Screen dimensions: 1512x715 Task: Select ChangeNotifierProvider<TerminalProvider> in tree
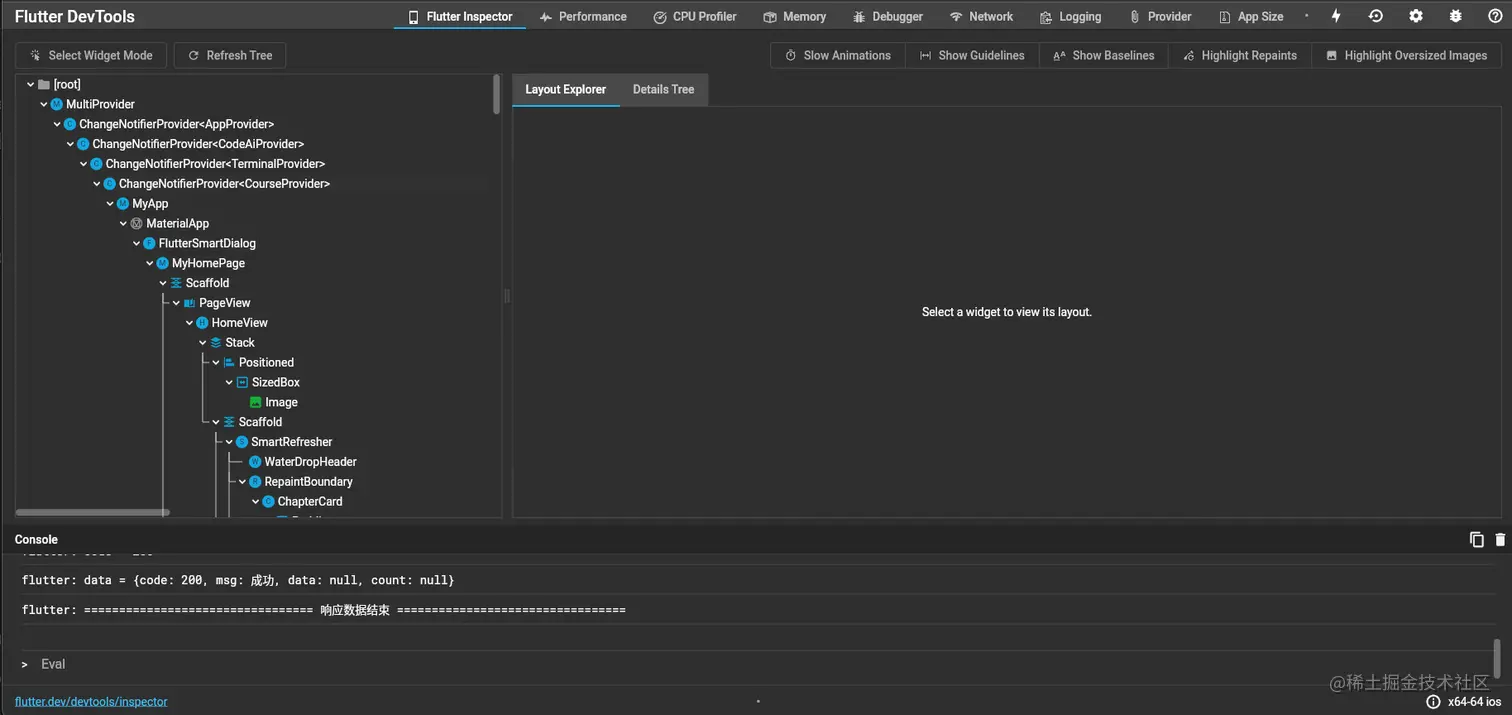pos(215,164)
